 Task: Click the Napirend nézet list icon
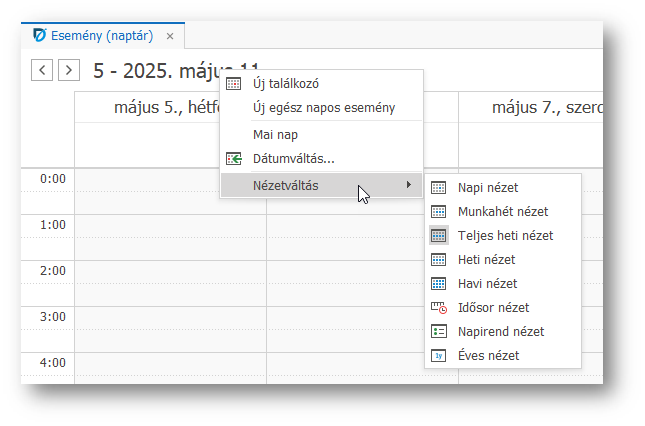point(438,331)
